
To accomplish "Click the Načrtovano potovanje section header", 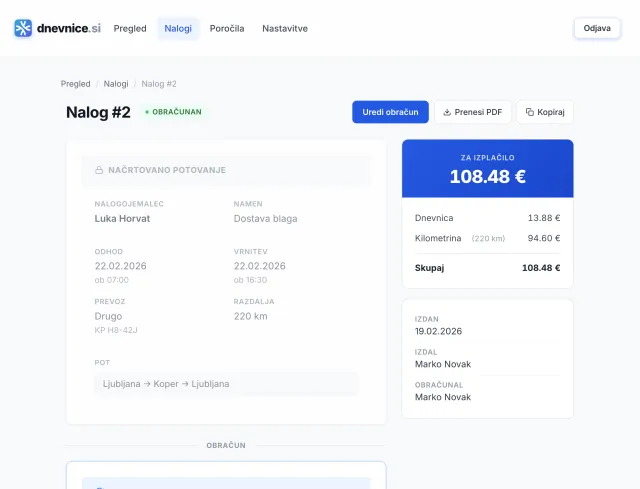I will click(x=226, y=170).
